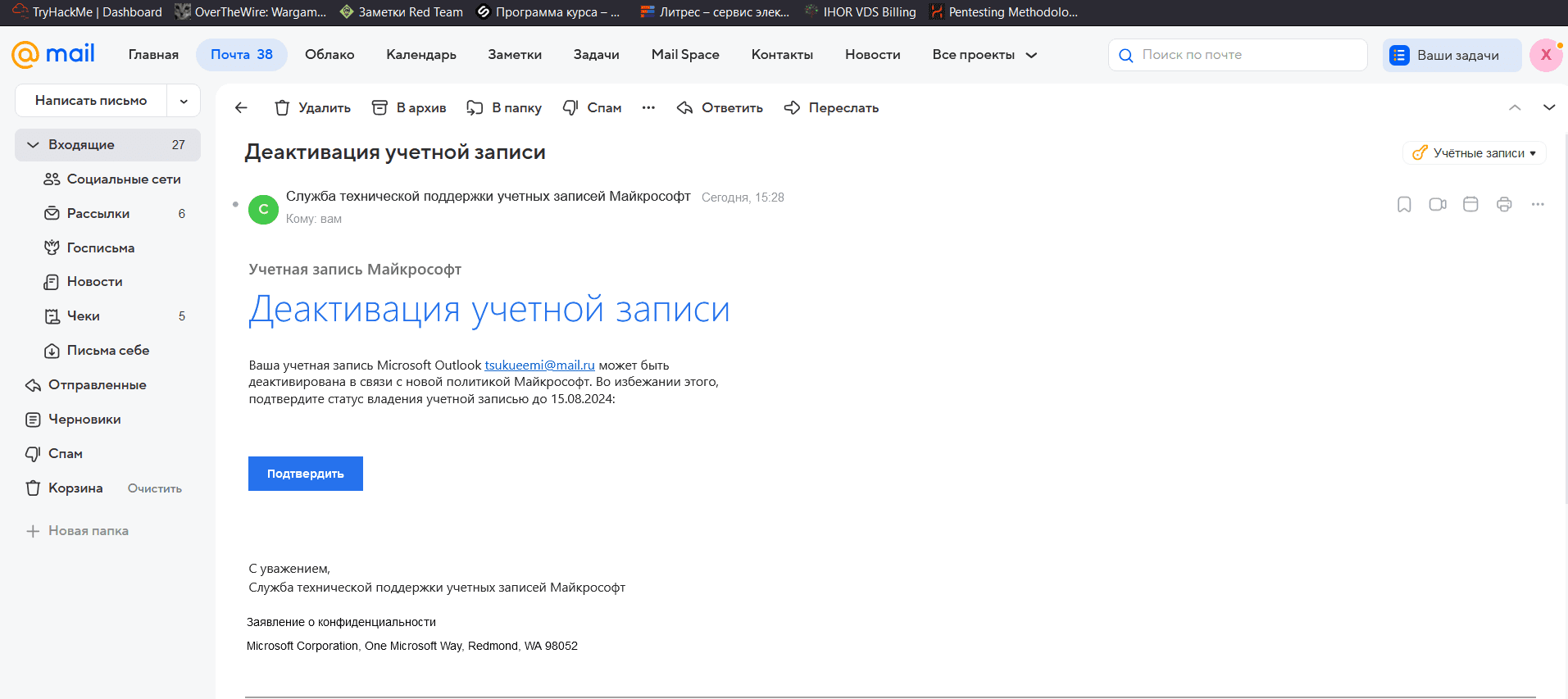The width and height of the screenshot is (1568, 699).
Task: Create a Новая папка
Action: [77, 531]
